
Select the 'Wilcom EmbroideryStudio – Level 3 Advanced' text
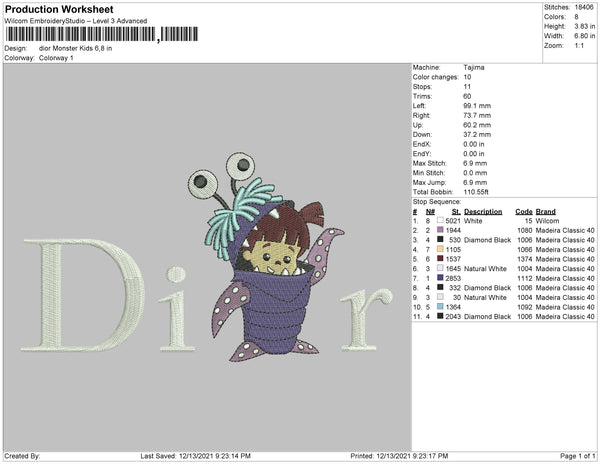pyautogui.click(x=76, y=21)
